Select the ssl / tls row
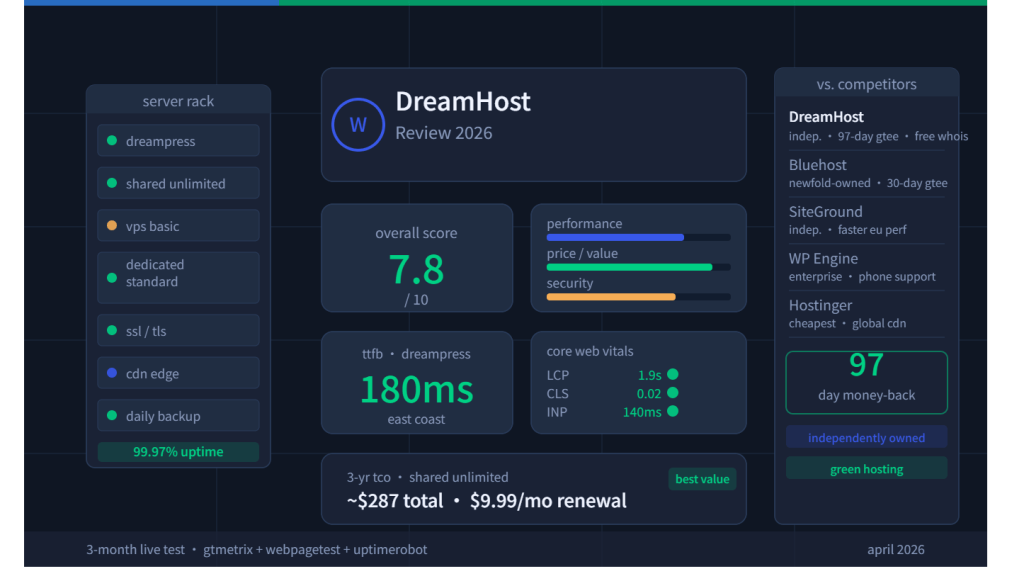 (178, 330)
